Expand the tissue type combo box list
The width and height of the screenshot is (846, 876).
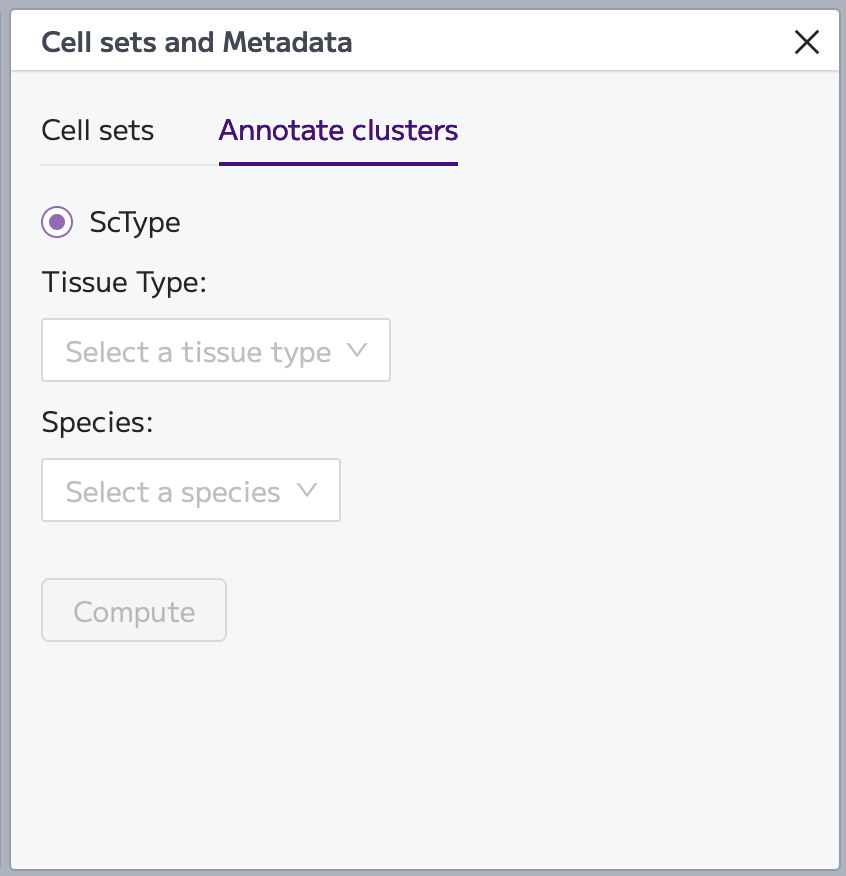coord(216,350)
